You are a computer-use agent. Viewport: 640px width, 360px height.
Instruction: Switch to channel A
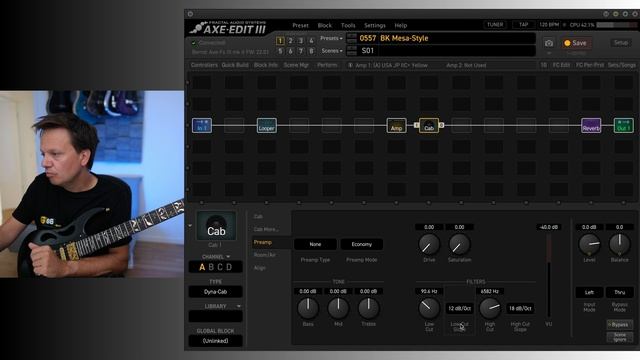coord(202,267)
